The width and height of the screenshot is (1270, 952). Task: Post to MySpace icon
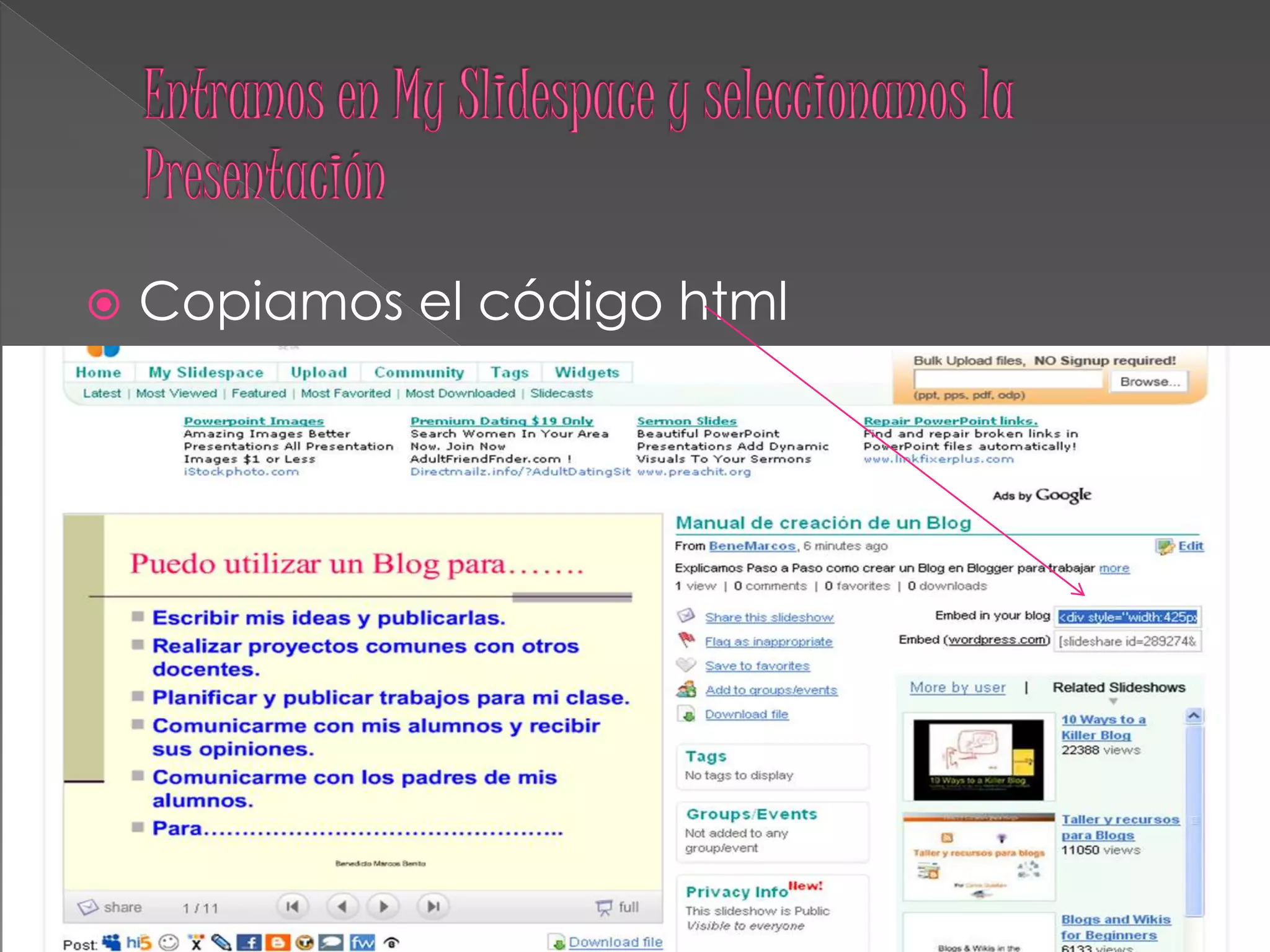pyautogui.click(x=112, y=943)
